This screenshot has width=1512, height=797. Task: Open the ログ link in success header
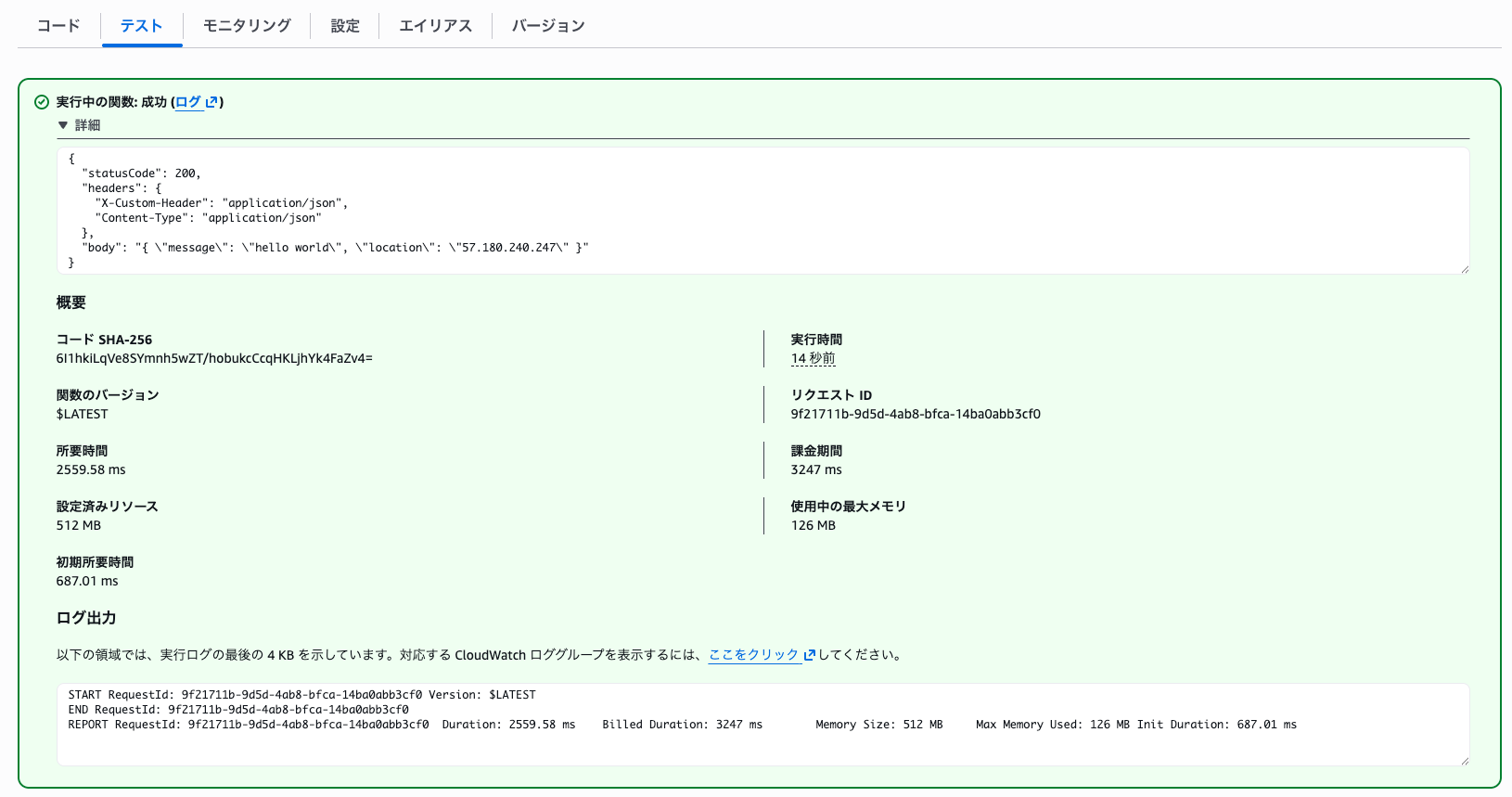click(188, 102)
